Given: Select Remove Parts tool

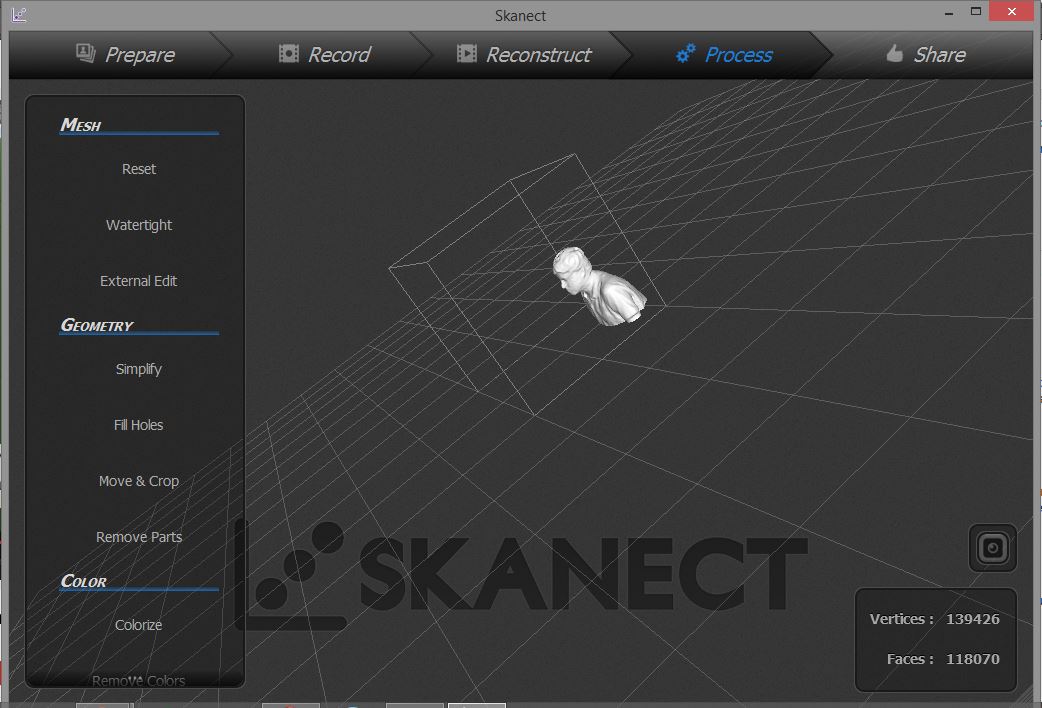Looking at the screenshot, I should 139,536.
